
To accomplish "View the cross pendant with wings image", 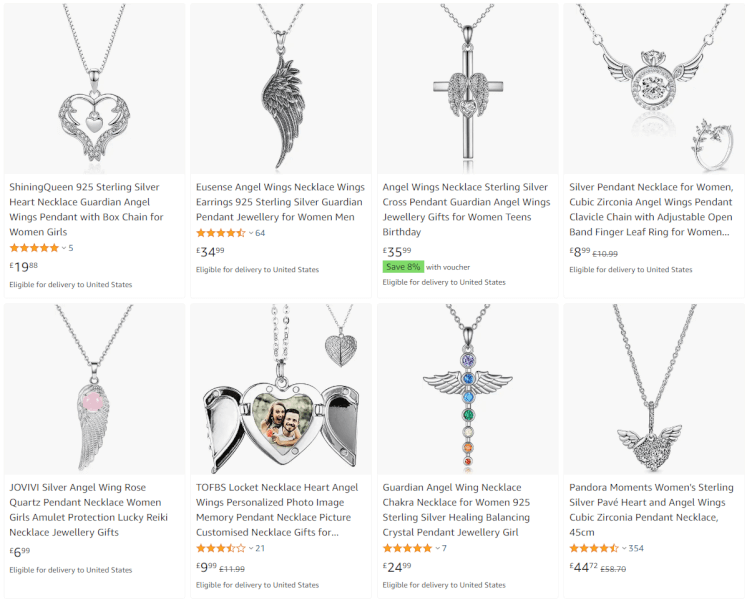I will coord(468,88).
